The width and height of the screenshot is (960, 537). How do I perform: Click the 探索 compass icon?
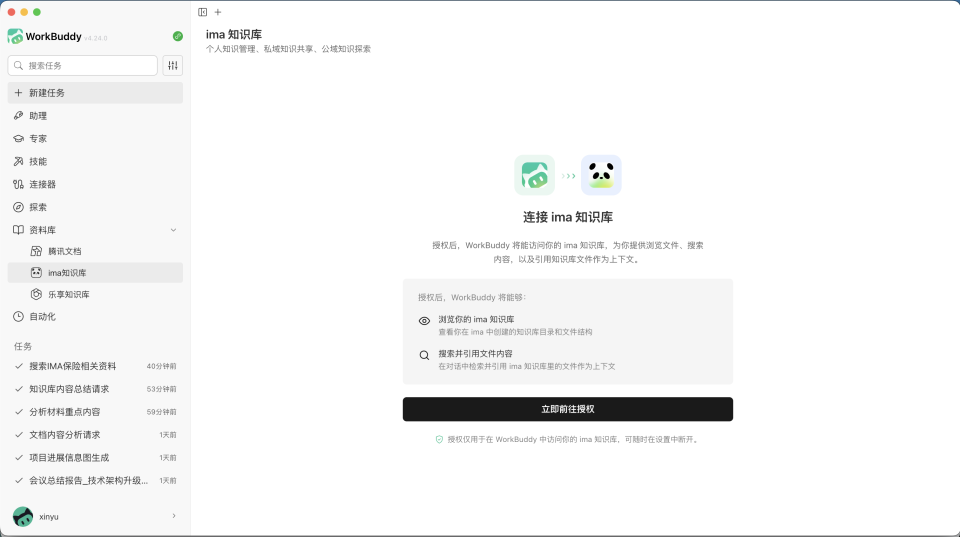(18, 207)
